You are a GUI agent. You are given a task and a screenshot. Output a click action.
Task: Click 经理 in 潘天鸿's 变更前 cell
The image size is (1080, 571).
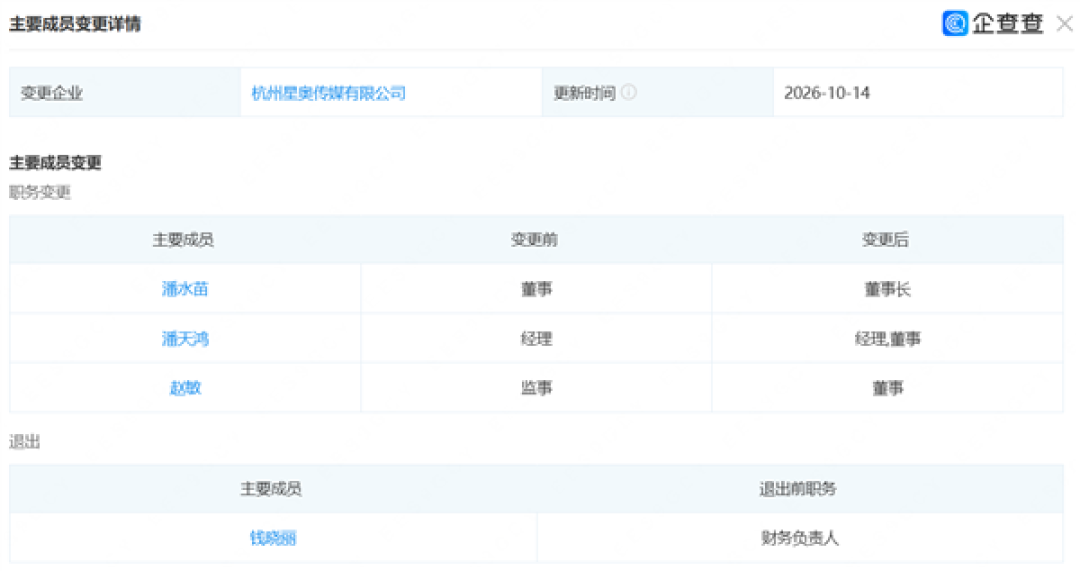coord(537,338)
